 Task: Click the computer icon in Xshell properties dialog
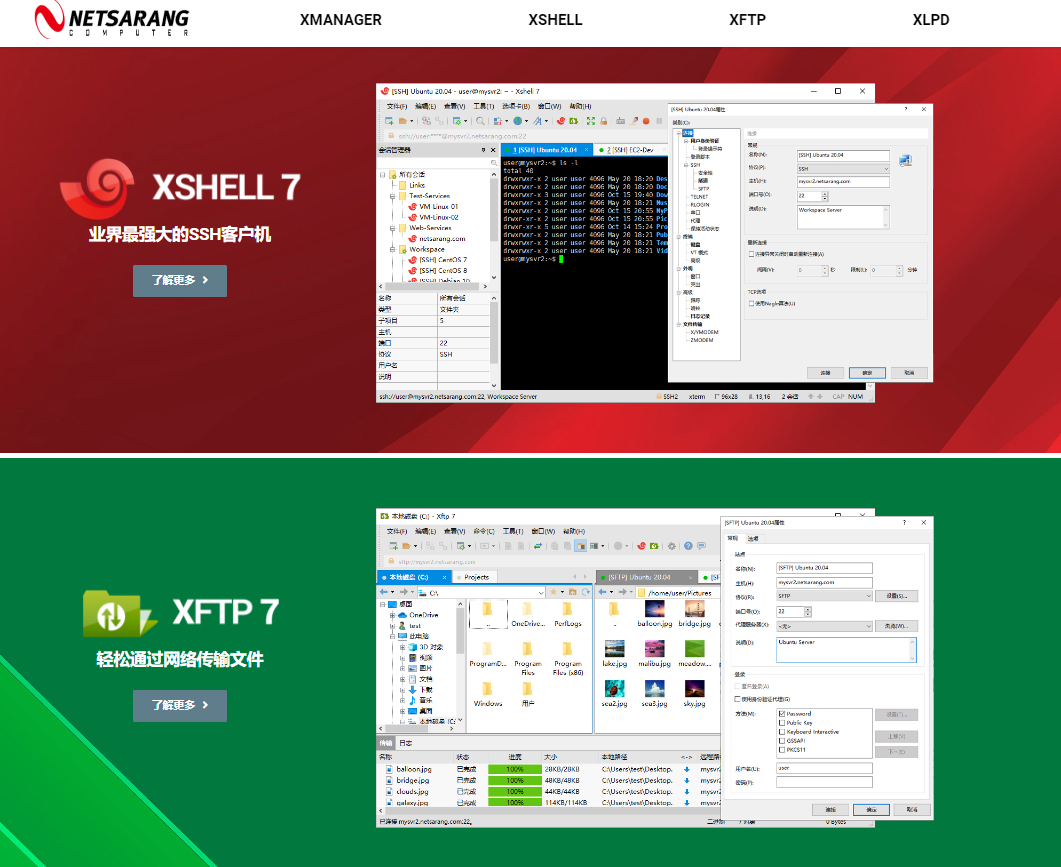point(905,160)
